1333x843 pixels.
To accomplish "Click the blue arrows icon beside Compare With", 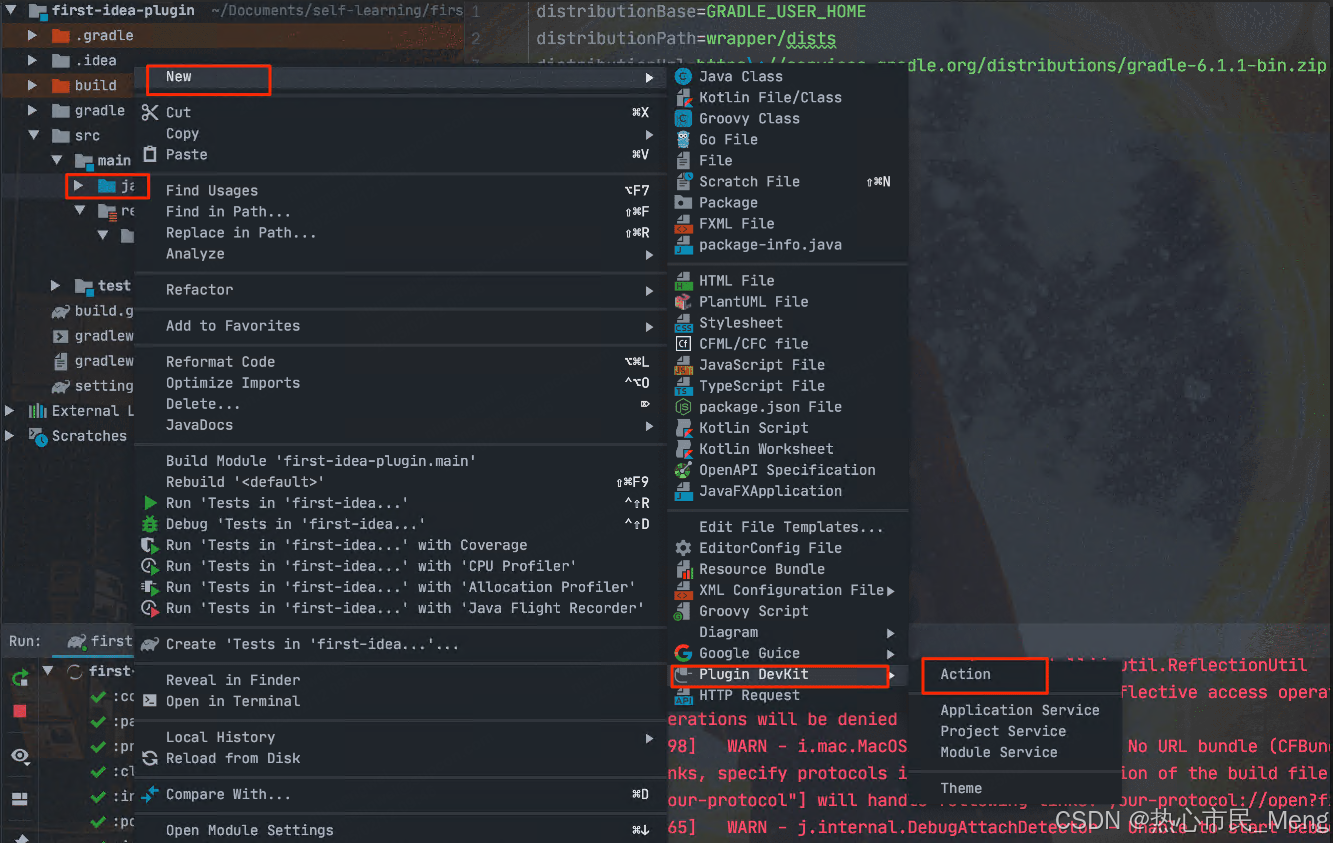I will coord(150,794).
